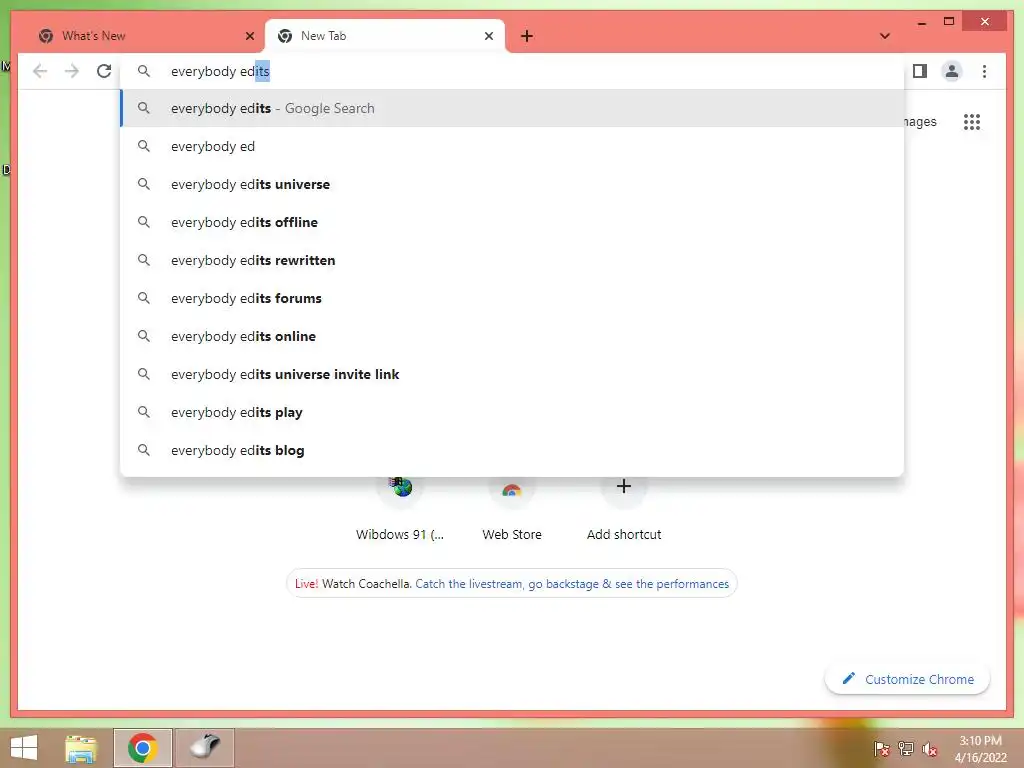This screenshot has width=1024, height=768.
Task: Pick 'everybody edits forums' suggestion
Action: coord(512,298)
